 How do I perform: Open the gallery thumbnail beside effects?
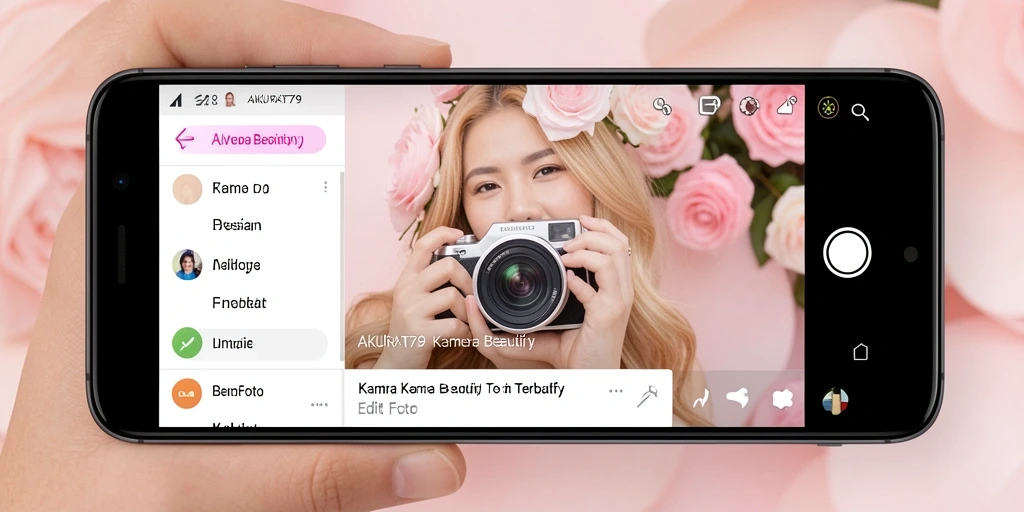click(x=835, y=400)
